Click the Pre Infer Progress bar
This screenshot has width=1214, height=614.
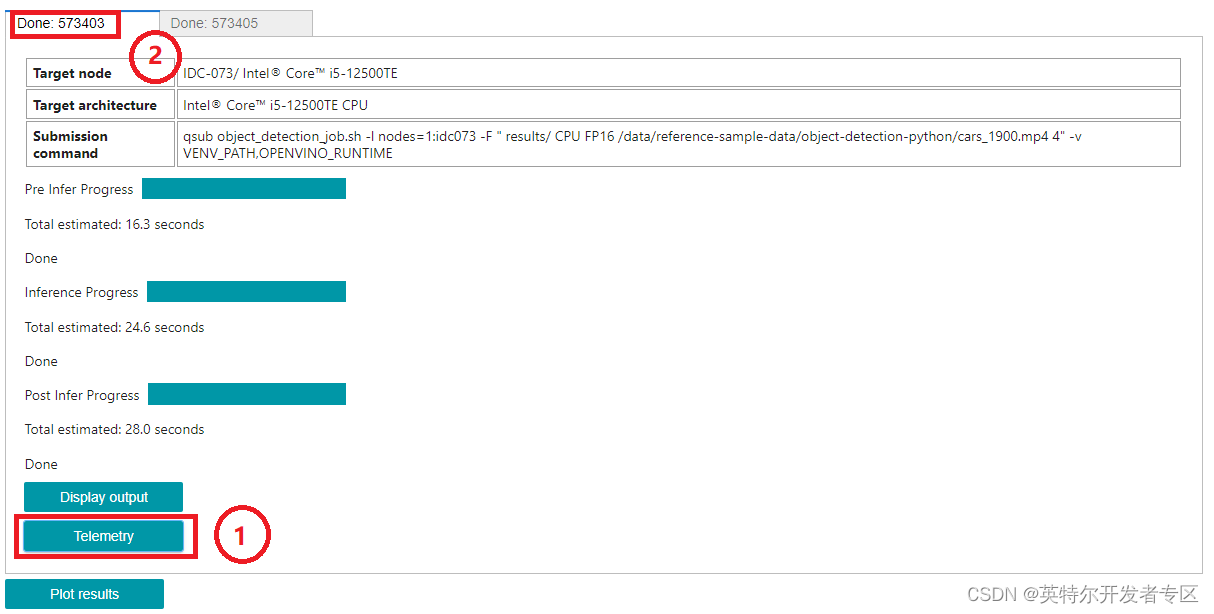[x=244, y=188]
